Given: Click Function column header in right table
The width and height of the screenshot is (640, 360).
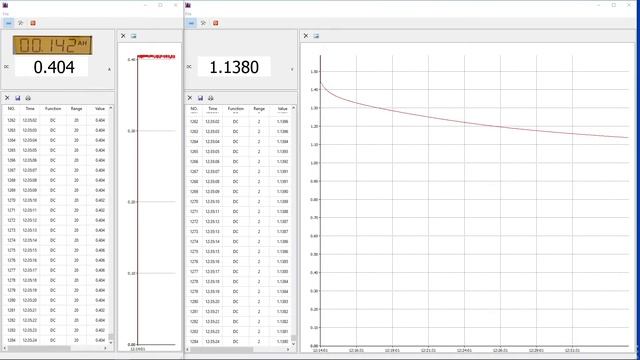Looking at the screenshot, I should click(236, 109).
